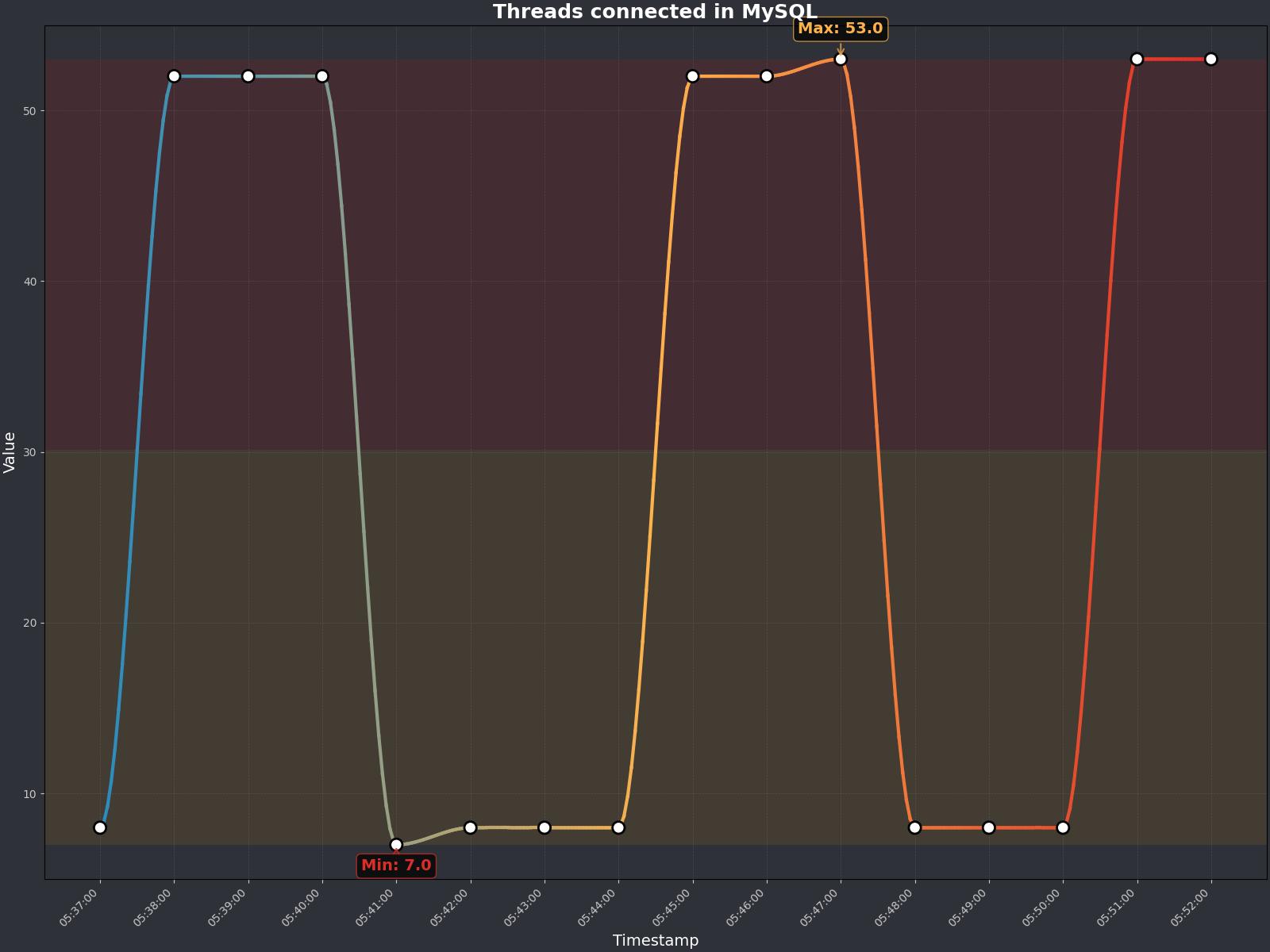Select the data point at 05:45:00
Image resolution: width=1270 pixels, height=952 pixels.
click(692, 76)
